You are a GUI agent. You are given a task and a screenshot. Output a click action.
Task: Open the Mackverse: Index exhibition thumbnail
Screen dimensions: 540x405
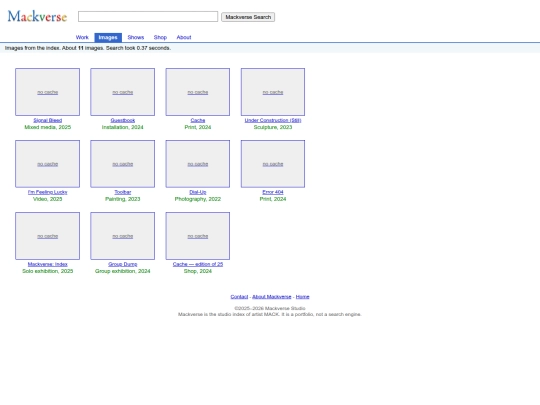pos(48,236)
